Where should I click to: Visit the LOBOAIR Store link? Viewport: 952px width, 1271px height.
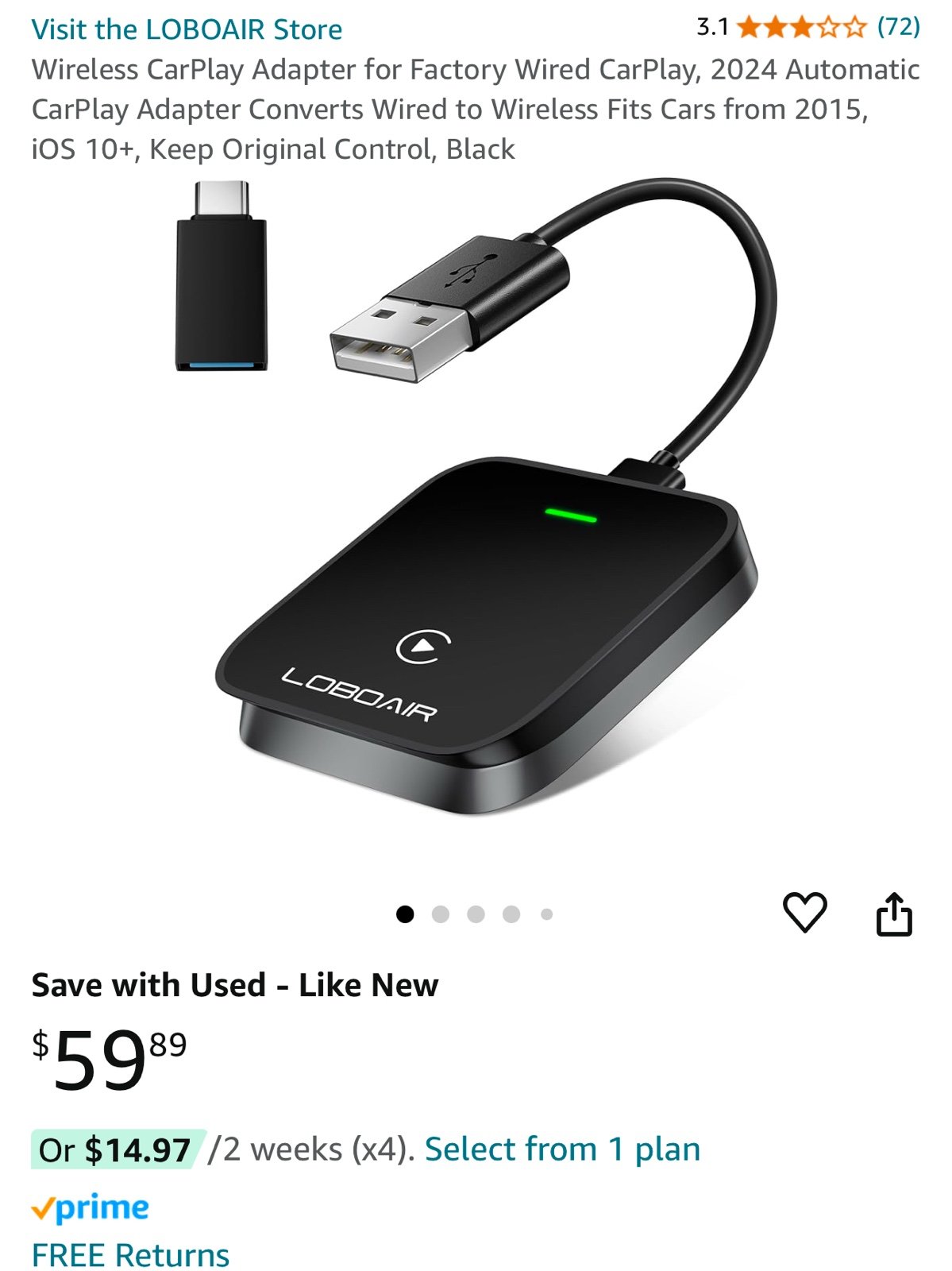click(x=187, y=29)
